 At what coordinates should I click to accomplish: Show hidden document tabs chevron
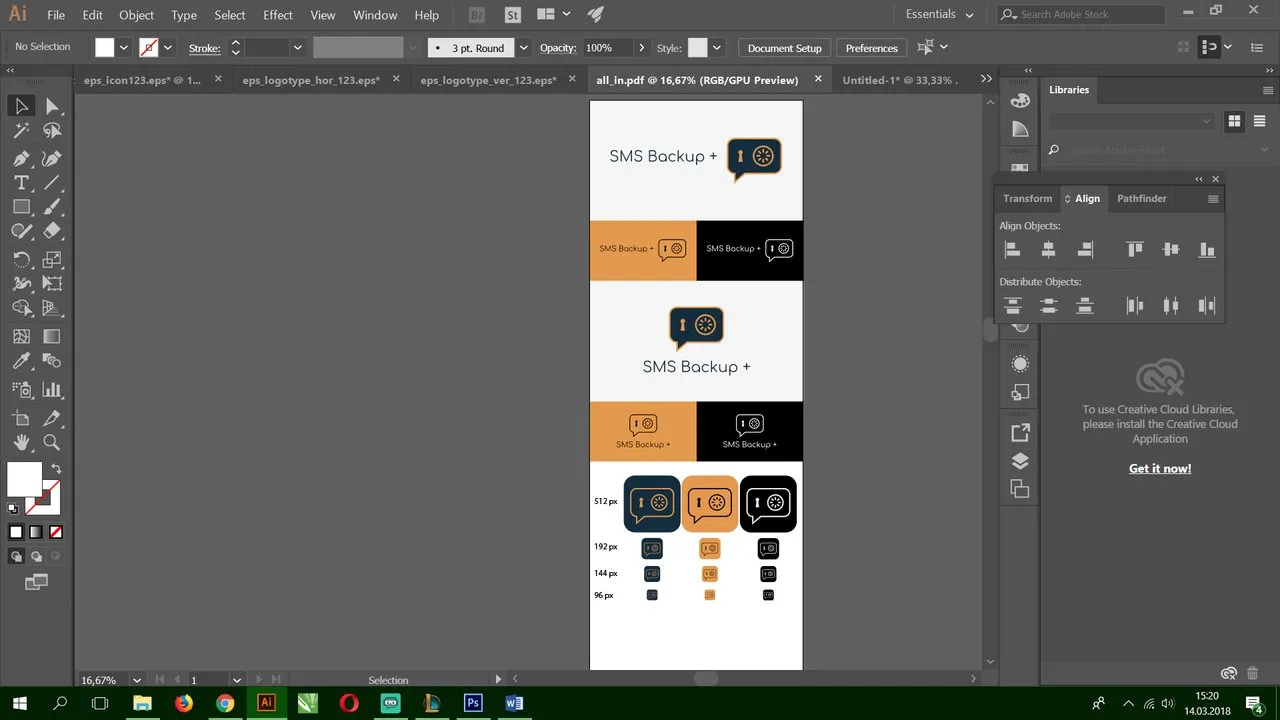click(986, 79)
